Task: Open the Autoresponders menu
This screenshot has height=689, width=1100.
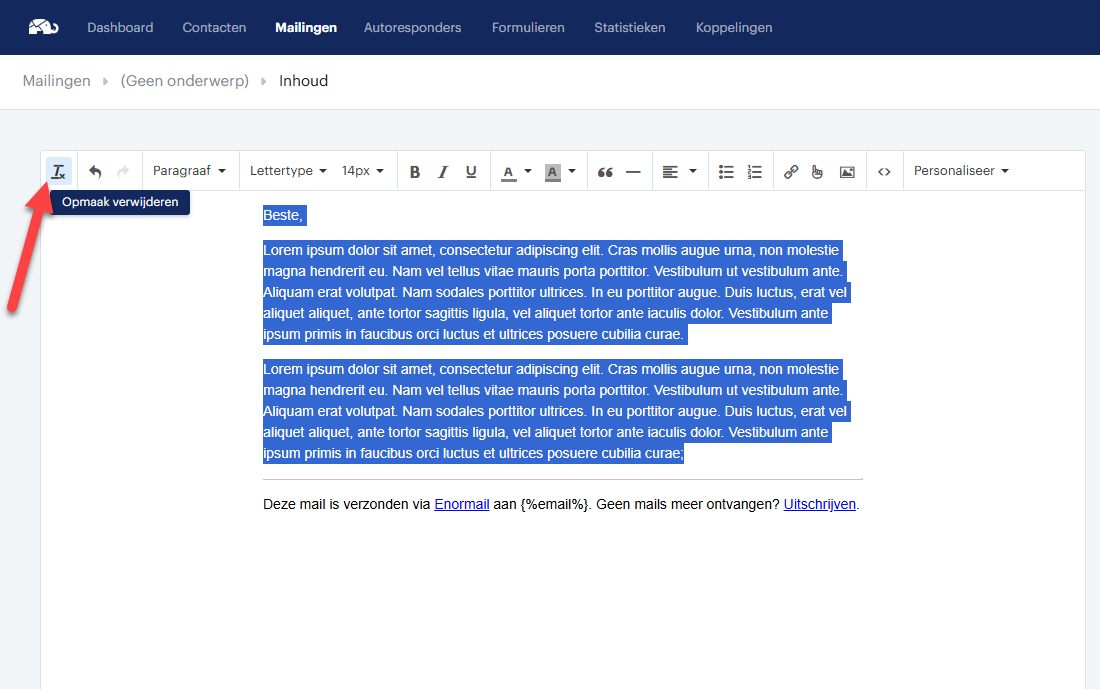Action: coord(412,27)
